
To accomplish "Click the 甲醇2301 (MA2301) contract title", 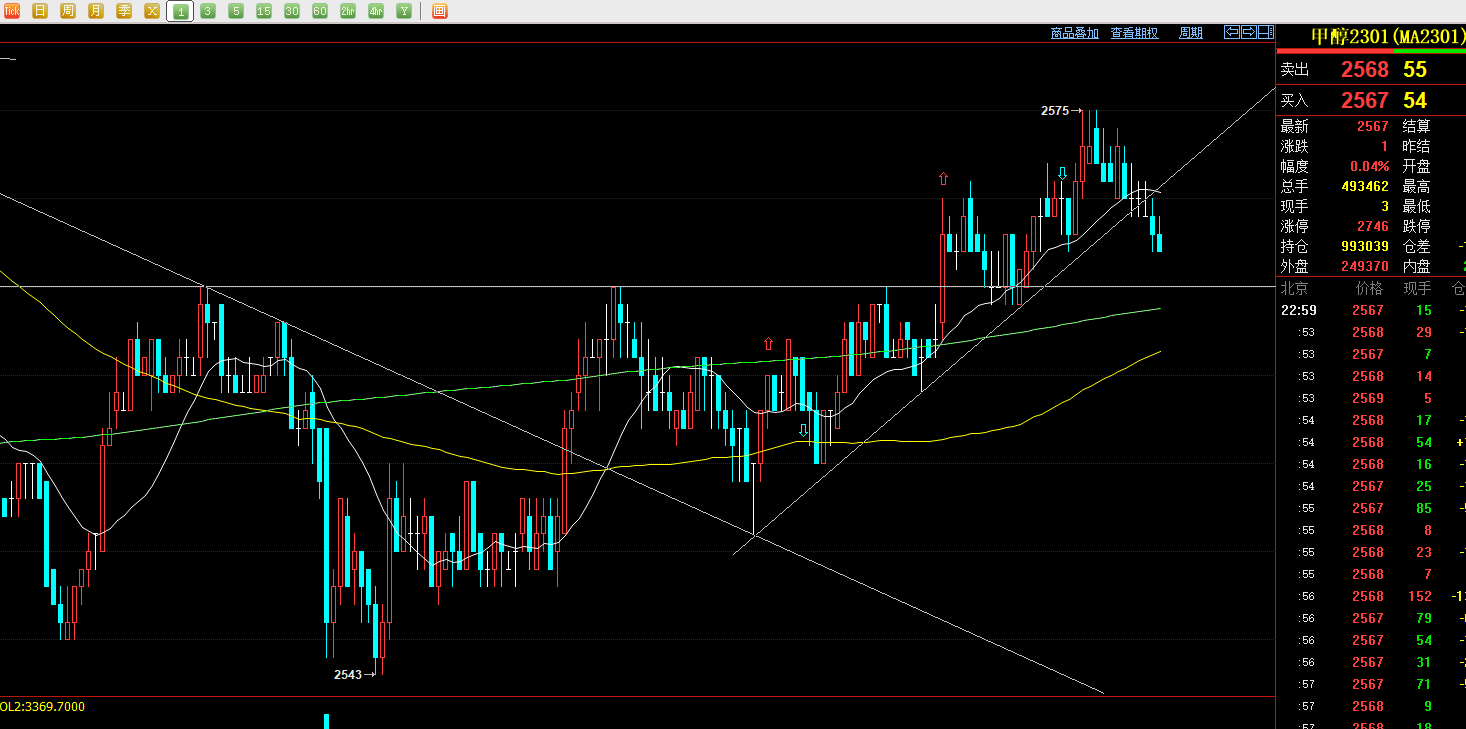I will (1388, 36).
